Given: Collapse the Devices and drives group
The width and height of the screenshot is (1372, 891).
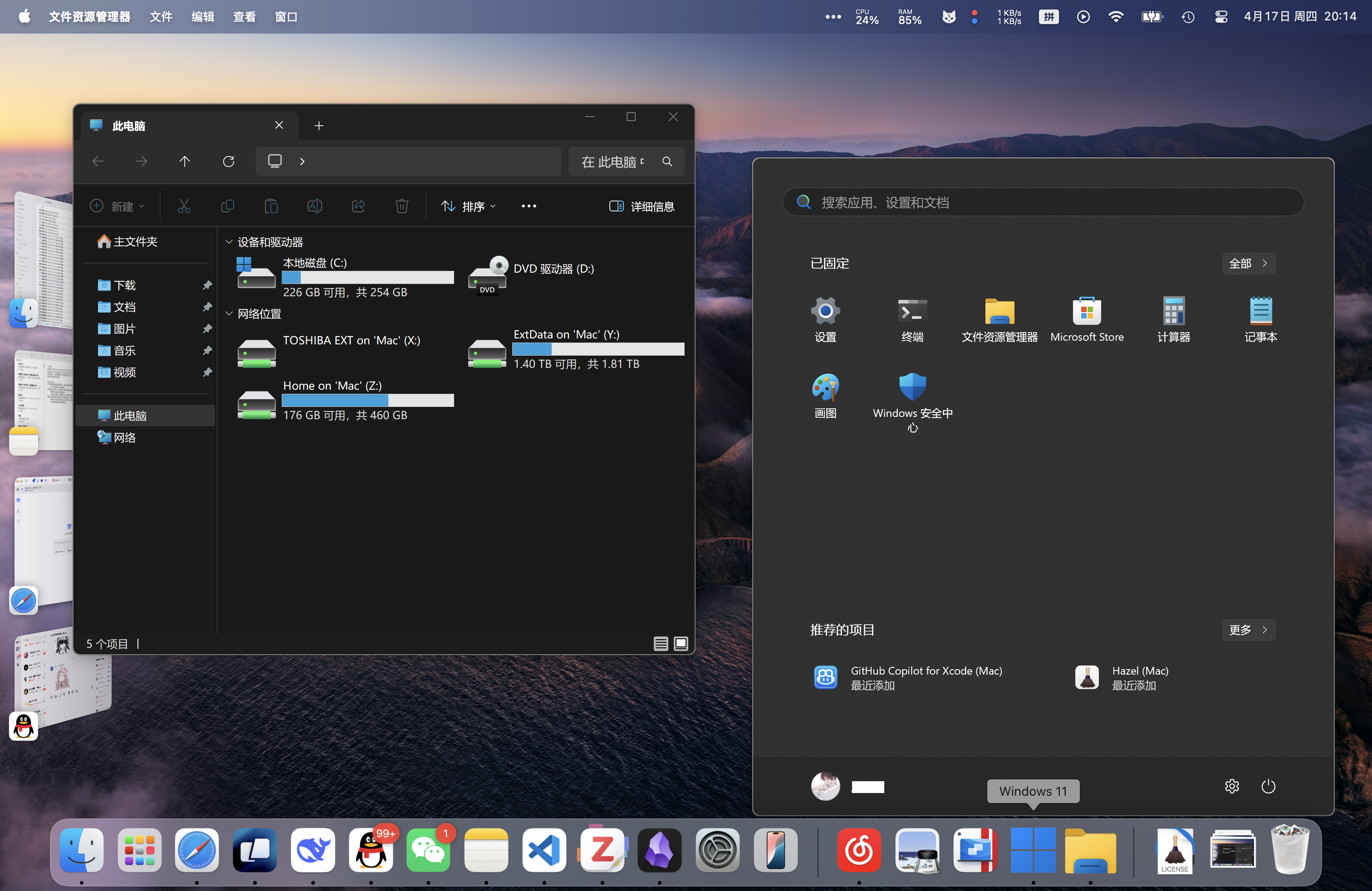Looking at the screenshot, I should 229,242.
